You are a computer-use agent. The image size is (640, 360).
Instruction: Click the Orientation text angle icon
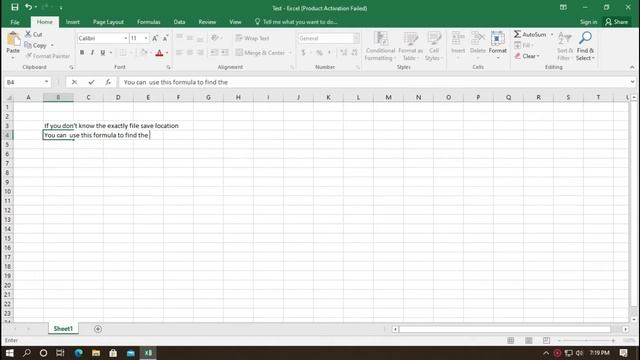click(x=215, y=38)
